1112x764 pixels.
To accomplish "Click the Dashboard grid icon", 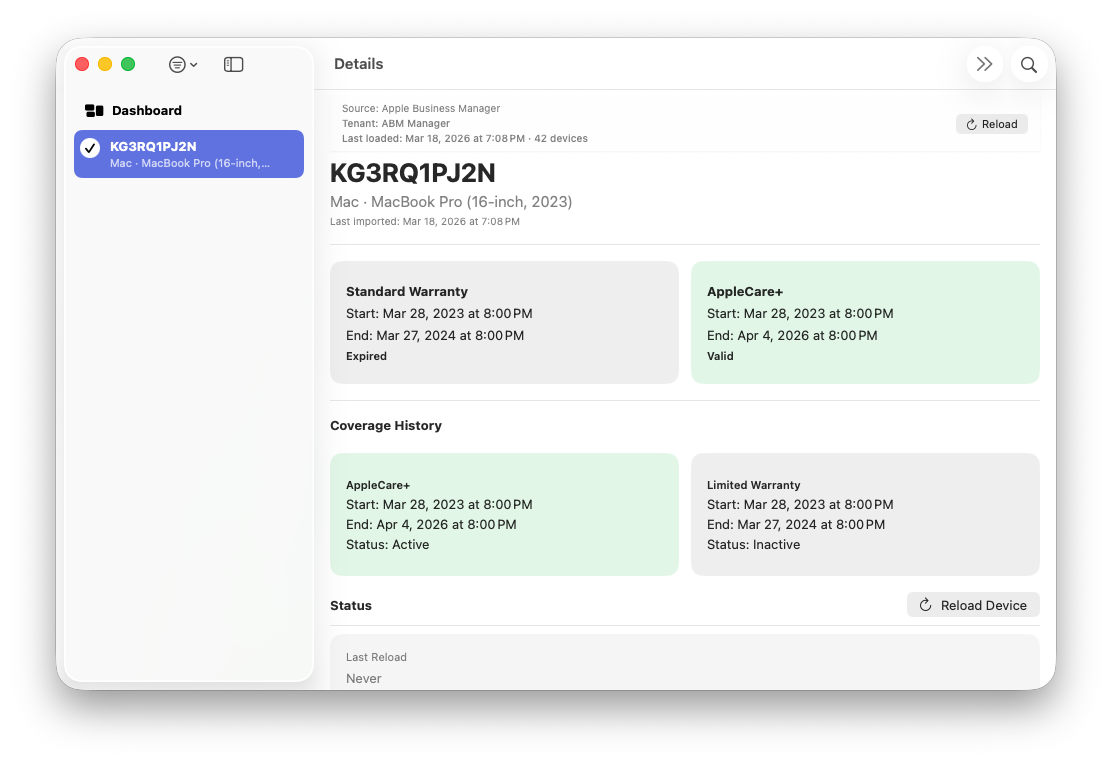I will [92, 110].
